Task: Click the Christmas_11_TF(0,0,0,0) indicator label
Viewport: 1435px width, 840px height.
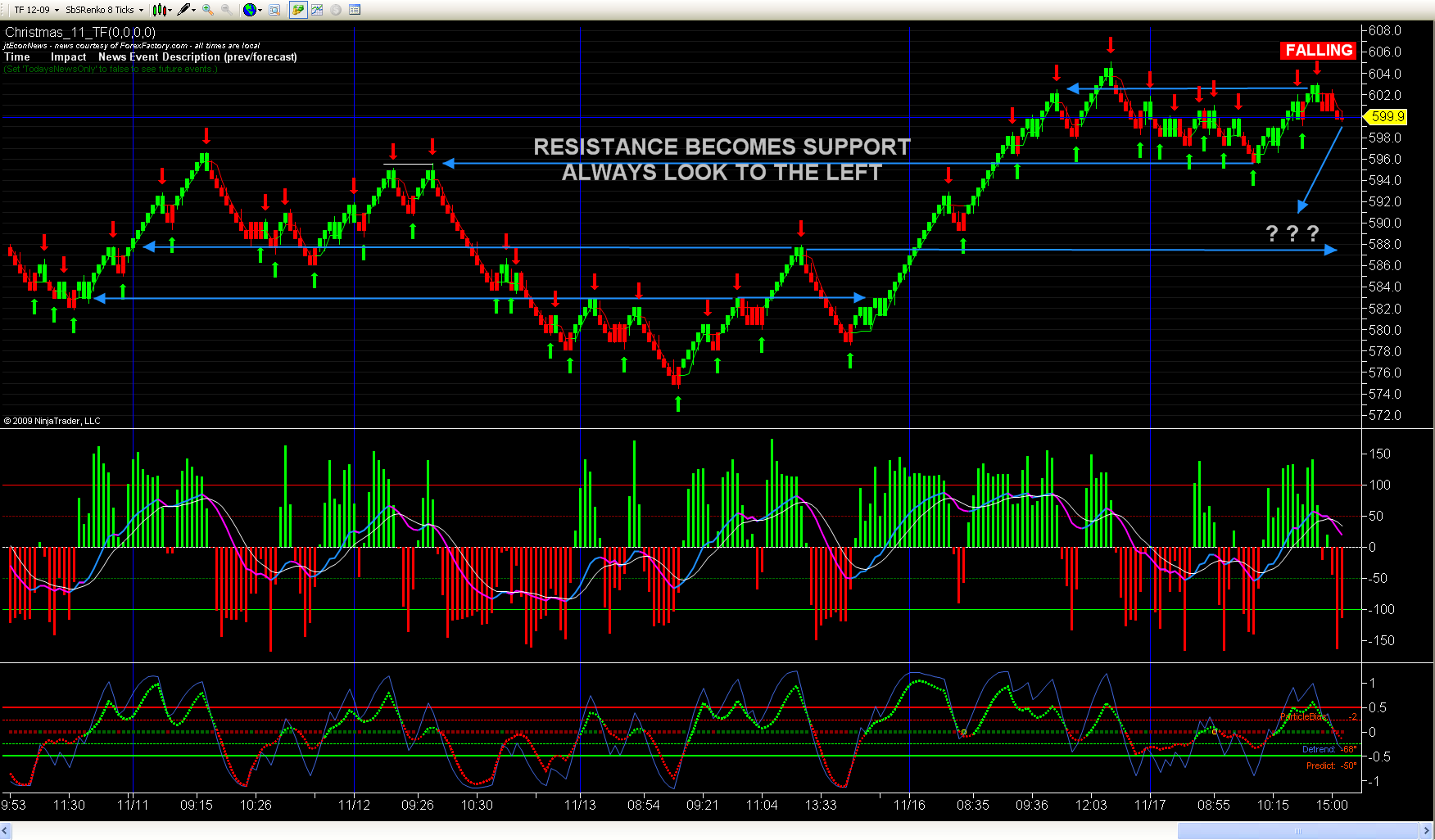Action: (80, 33)
